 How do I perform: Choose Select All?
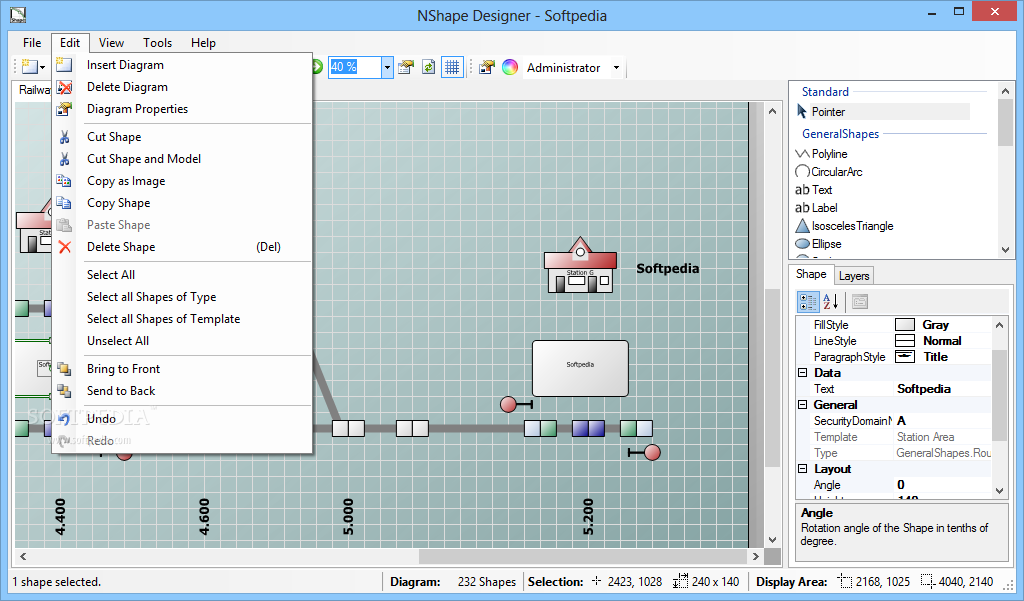[110, 275]
